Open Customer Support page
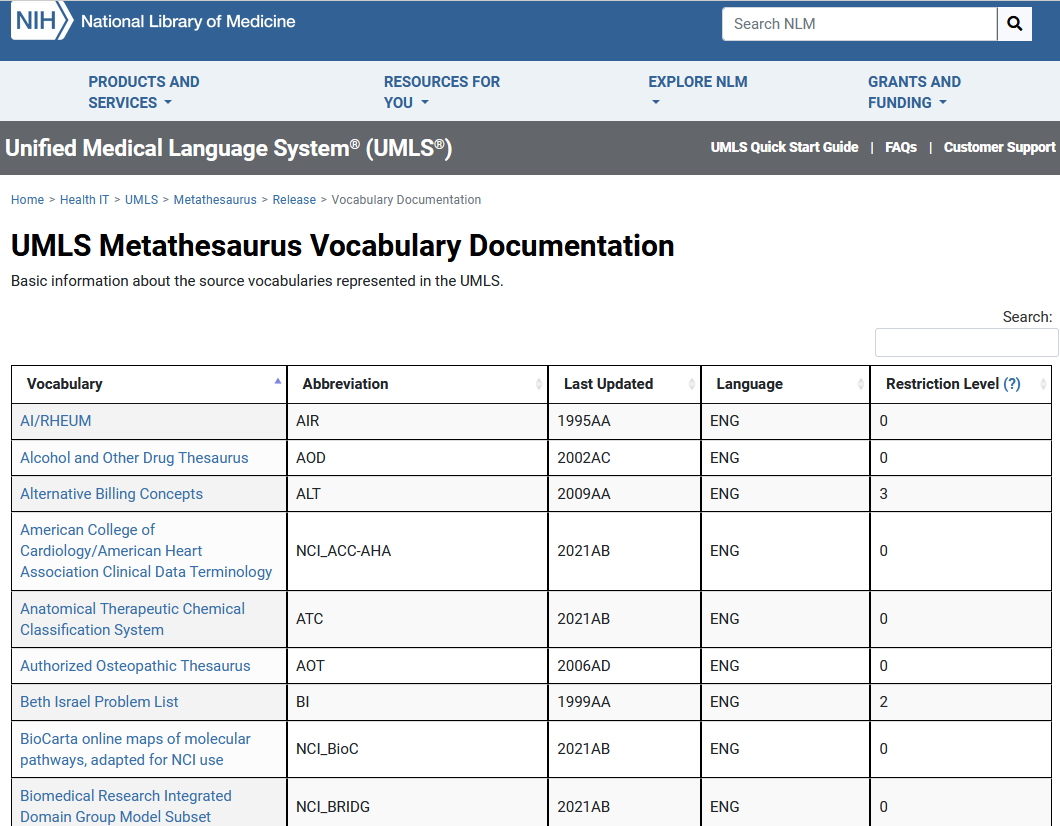 [999, 147]
